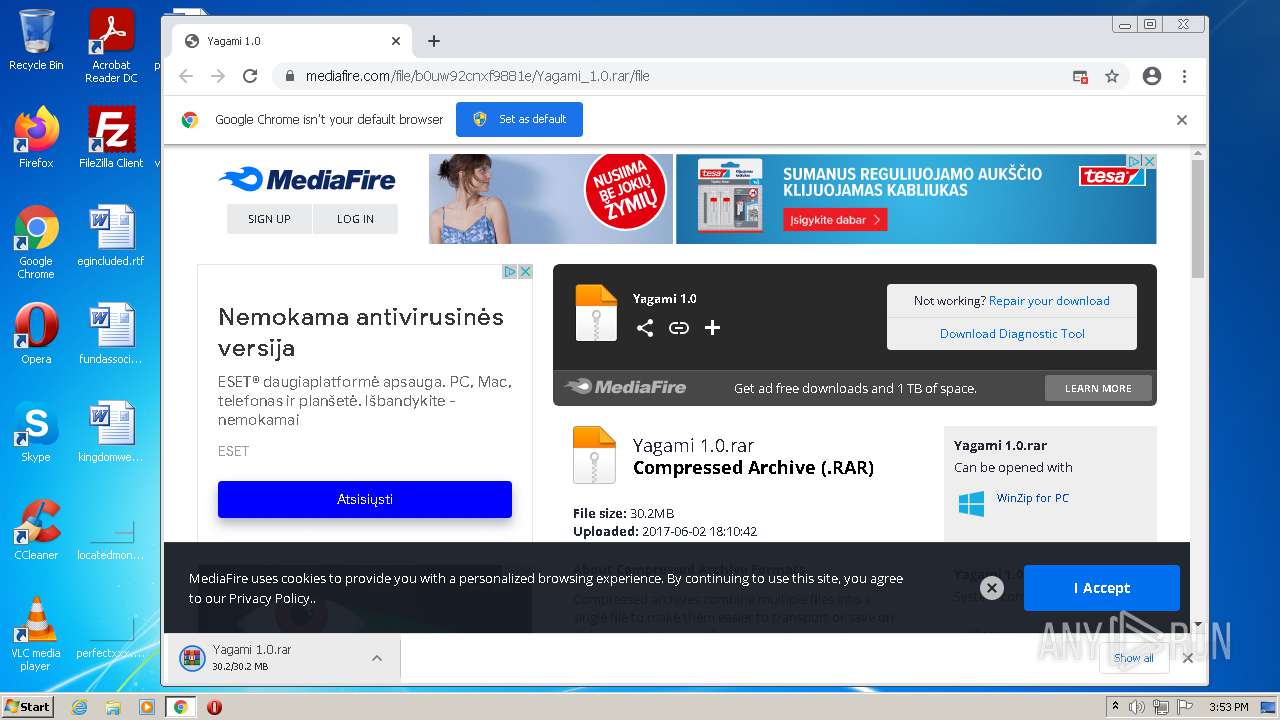
Task: Select the Opera desktop icon
Action: coord(36,334)
